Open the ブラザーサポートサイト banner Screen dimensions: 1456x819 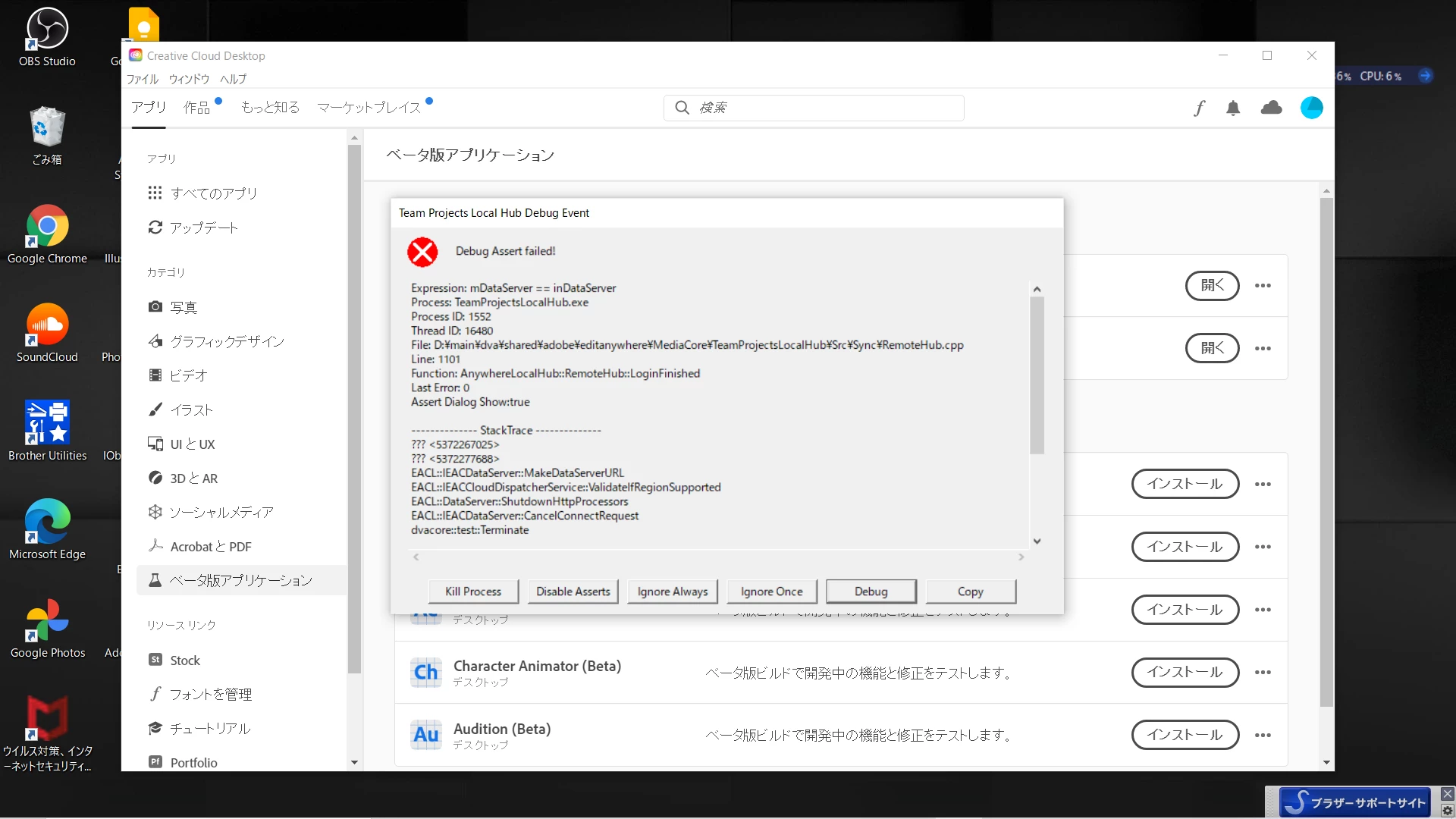[x=1354, y=802]
